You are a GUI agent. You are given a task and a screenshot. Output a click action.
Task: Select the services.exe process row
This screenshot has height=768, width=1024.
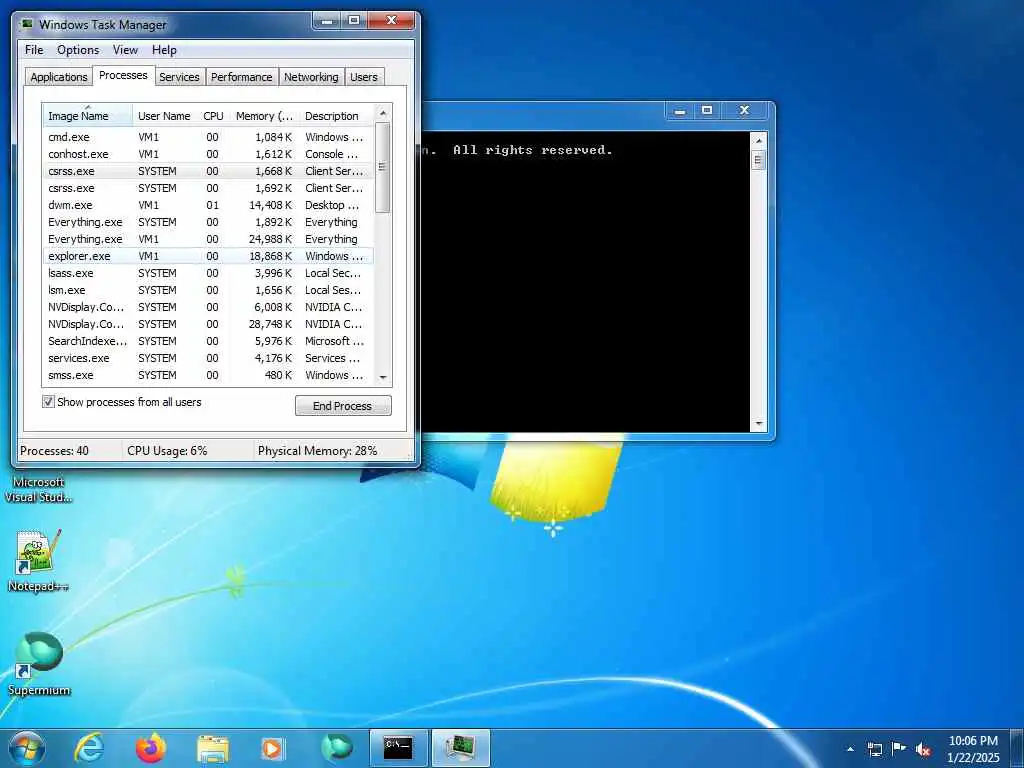tap(208, 358)
